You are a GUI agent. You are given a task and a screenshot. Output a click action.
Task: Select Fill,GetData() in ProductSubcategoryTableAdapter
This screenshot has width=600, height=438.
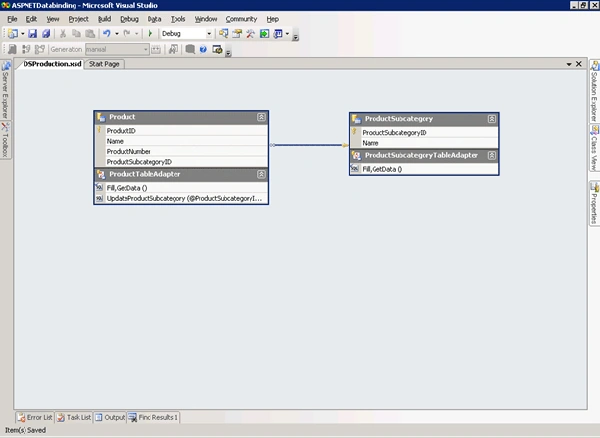(424, 169)
